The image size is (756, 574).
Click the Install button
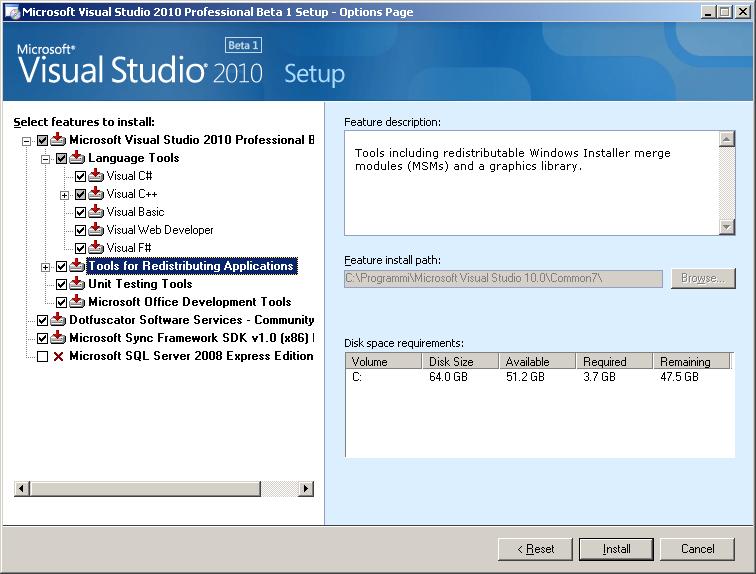pos(616,549)
